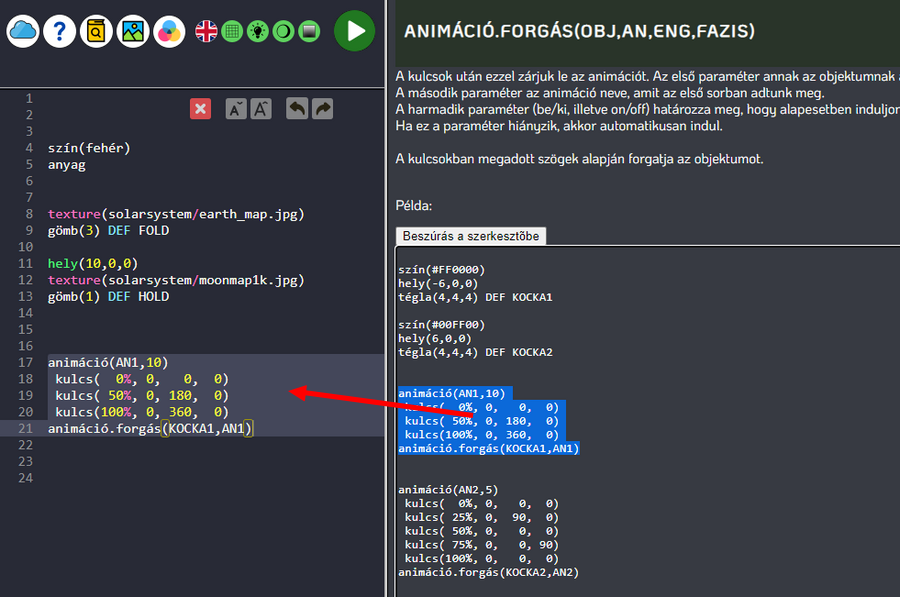Clear the editor with the red X
This screenshot has height=597, width=900.
(x=201, y=109)
